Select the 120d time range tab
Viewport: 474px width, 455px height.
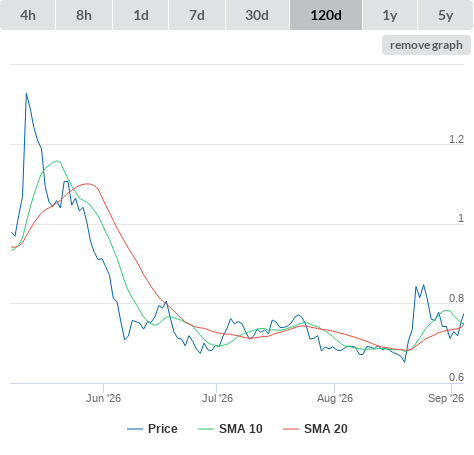click(326, 15)
